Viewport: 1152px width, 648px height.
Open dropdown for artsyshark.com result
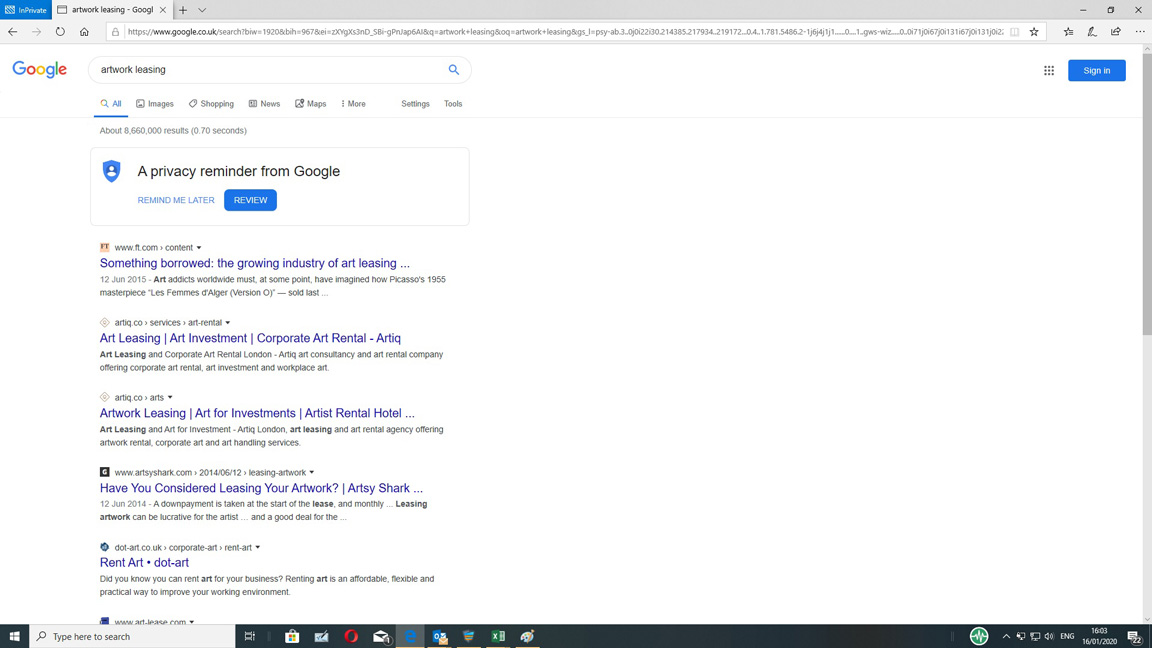(312, 473)
